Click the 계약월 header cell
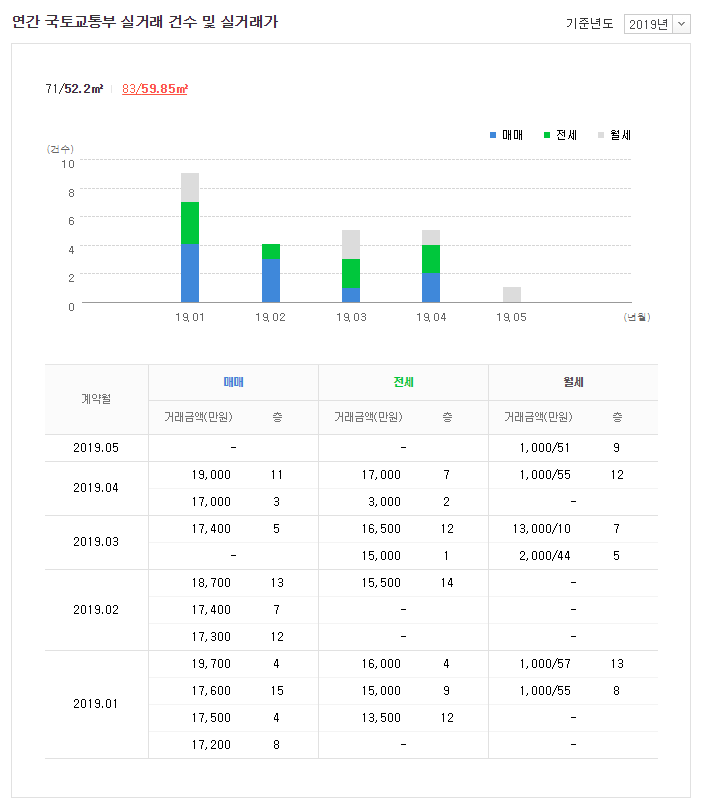Screen dimensions: 701x810 coord(97,399)
